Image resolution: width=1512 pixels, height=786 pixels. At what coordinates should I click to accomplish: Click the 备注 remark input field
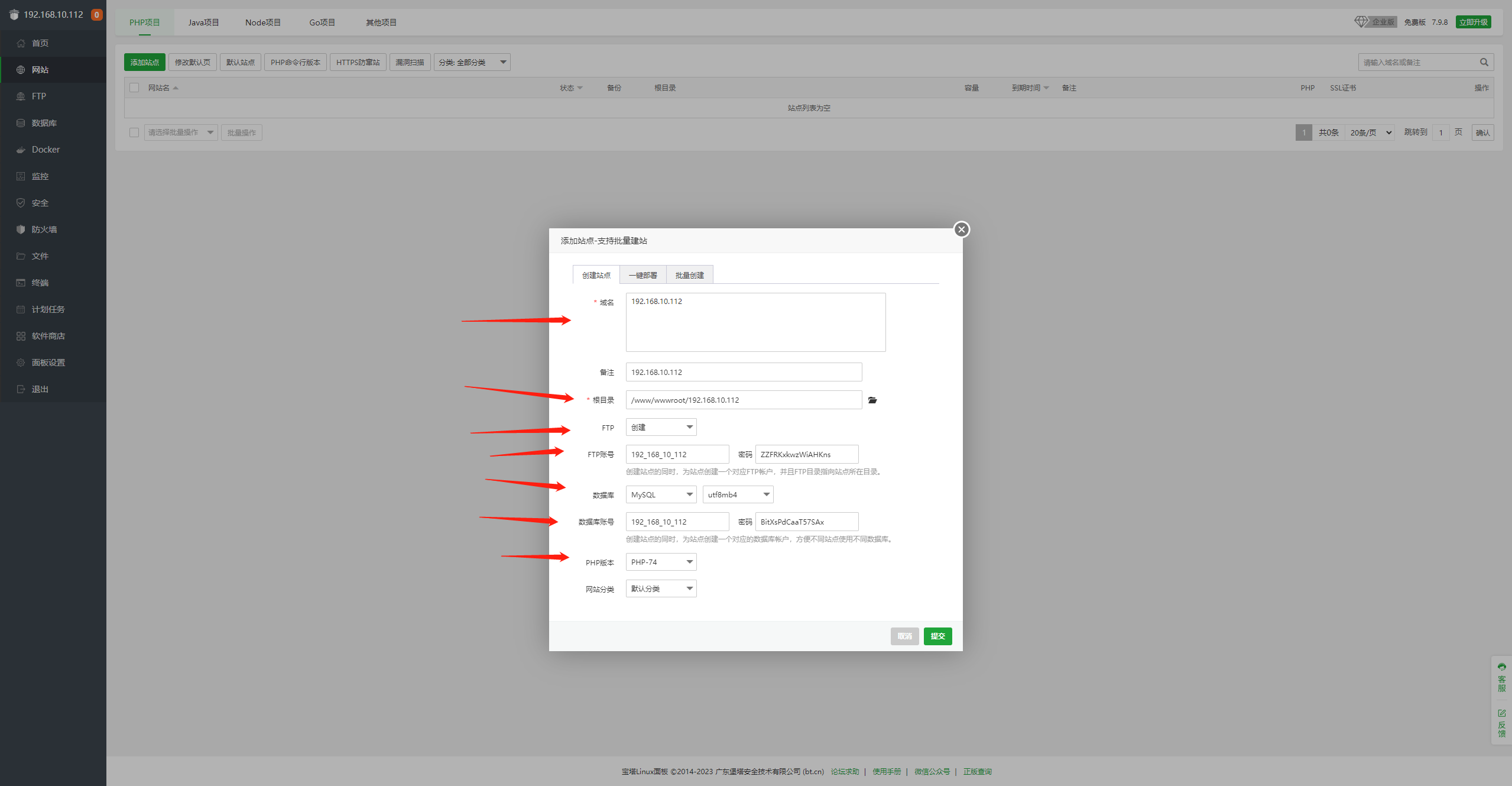click(x=743, y=372)
